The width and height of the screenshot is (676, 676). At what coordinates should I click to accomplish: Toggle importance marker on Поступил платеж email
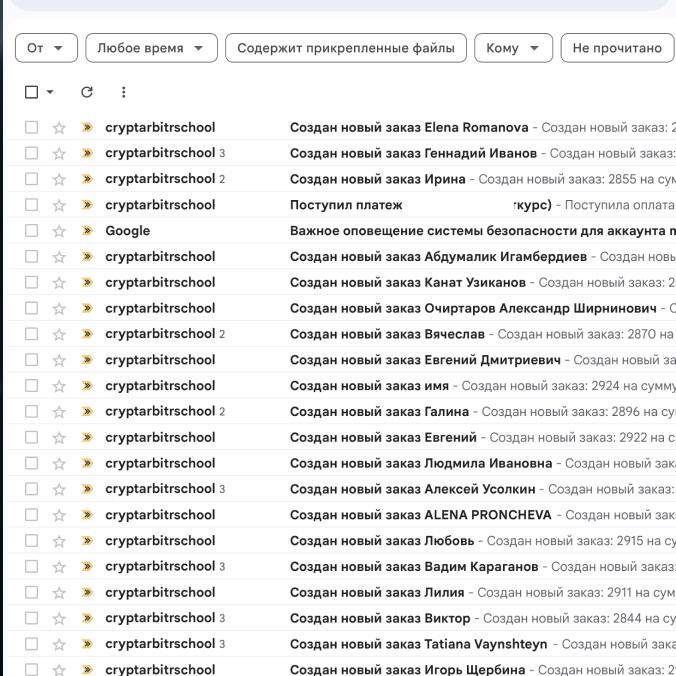(x=87, y=205)
